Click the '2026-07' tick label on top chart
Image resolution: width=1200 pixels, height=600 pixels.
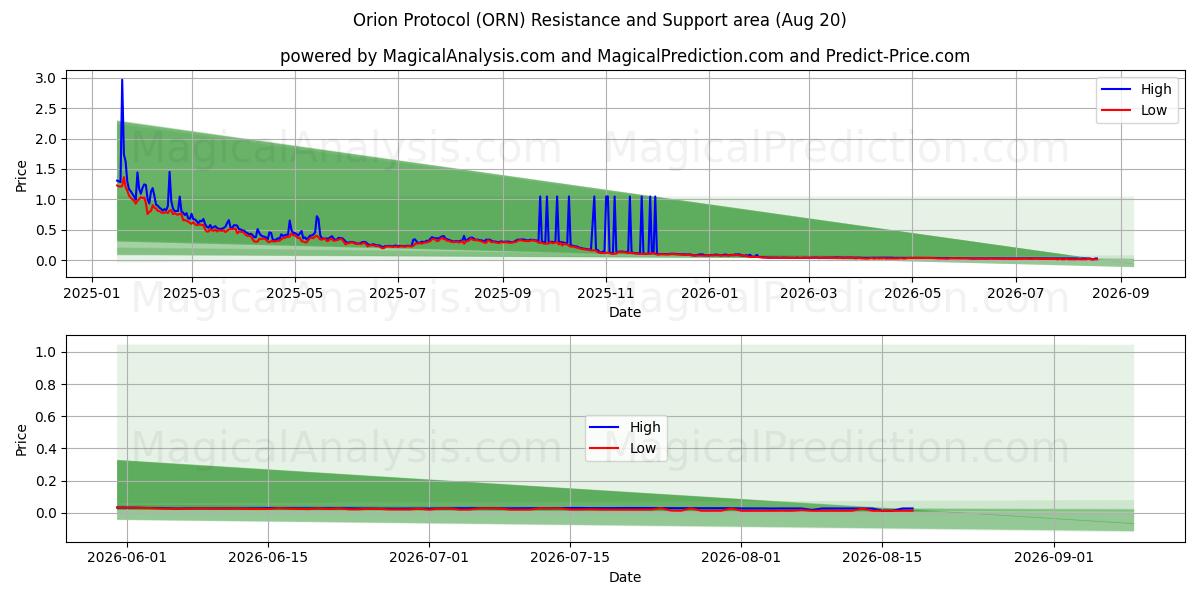pyautogui.click(x=1014, y=293)
